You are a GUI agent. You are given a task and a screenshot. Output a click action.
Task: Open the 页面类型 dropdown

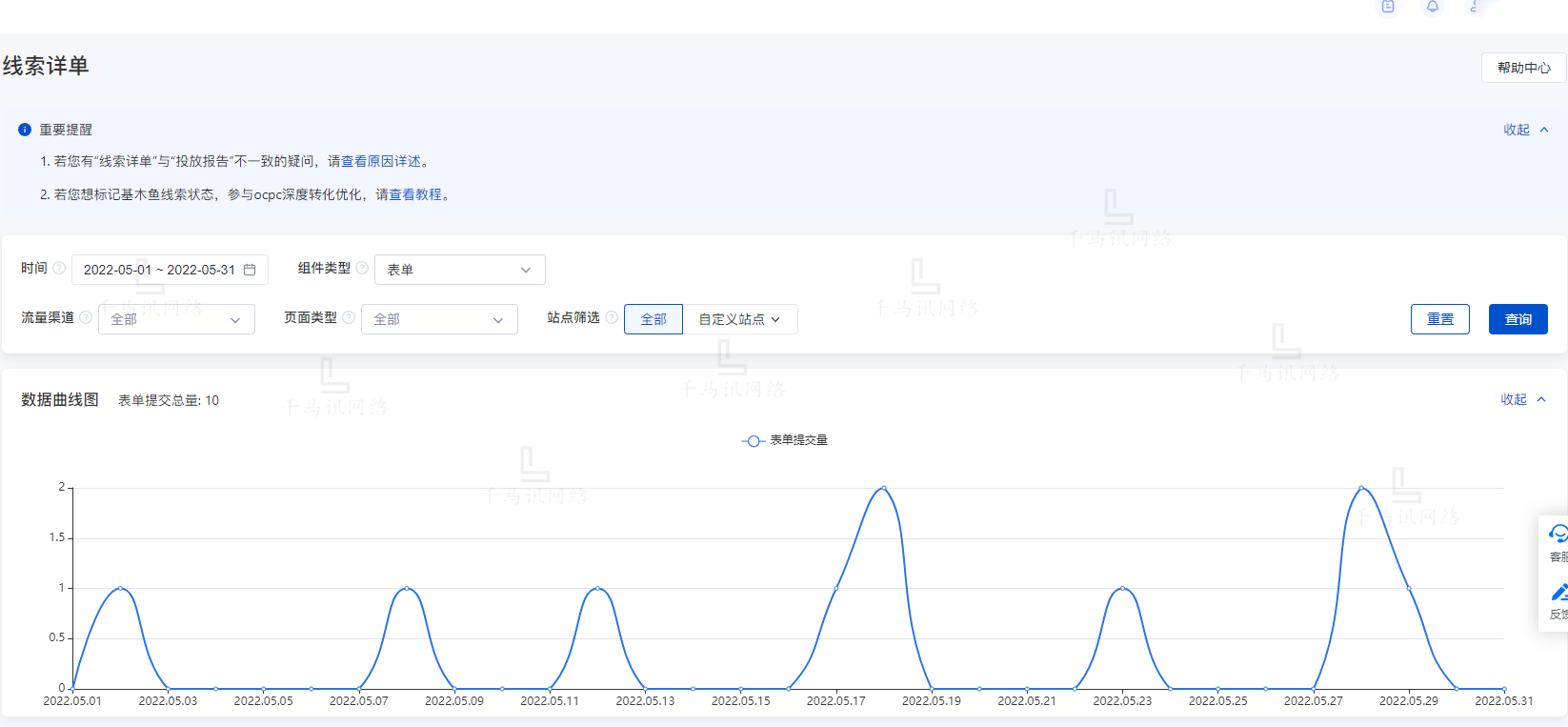tap(439, 319)
